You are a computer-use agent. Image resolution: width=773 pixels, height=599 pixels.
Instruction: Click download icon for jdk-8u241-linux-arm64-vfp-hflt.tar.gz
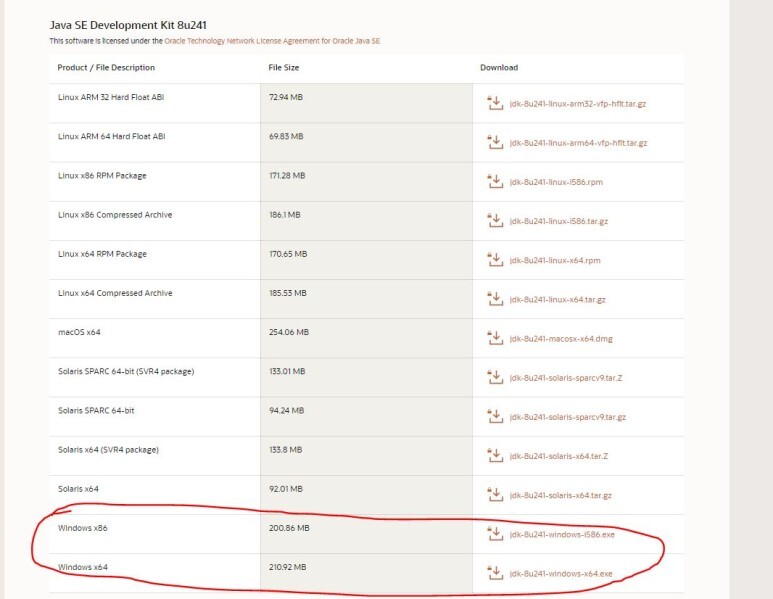(495, 142)
